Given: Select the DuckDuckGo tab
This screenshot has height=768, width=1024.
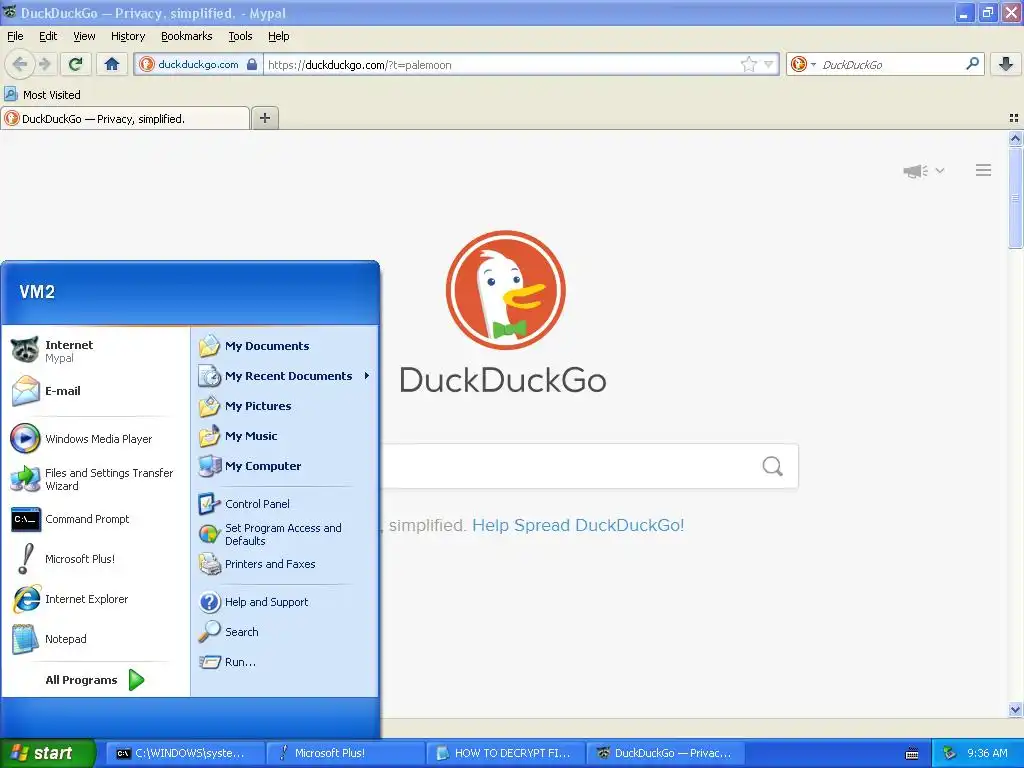Looking at the screenshot, I should (x=125, y=118).
